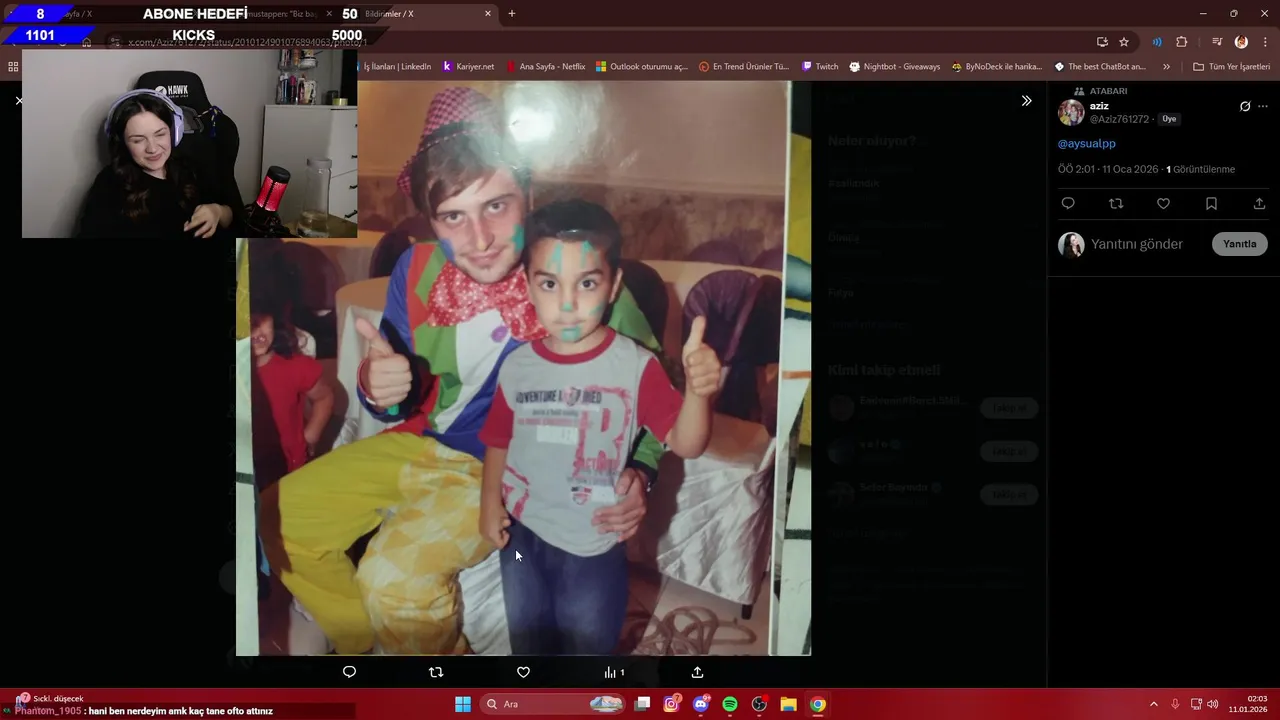Viewport: 1280px width, 720px height.
Task: Open the Chrome three-dot menu
Action: pos(1266,42)
